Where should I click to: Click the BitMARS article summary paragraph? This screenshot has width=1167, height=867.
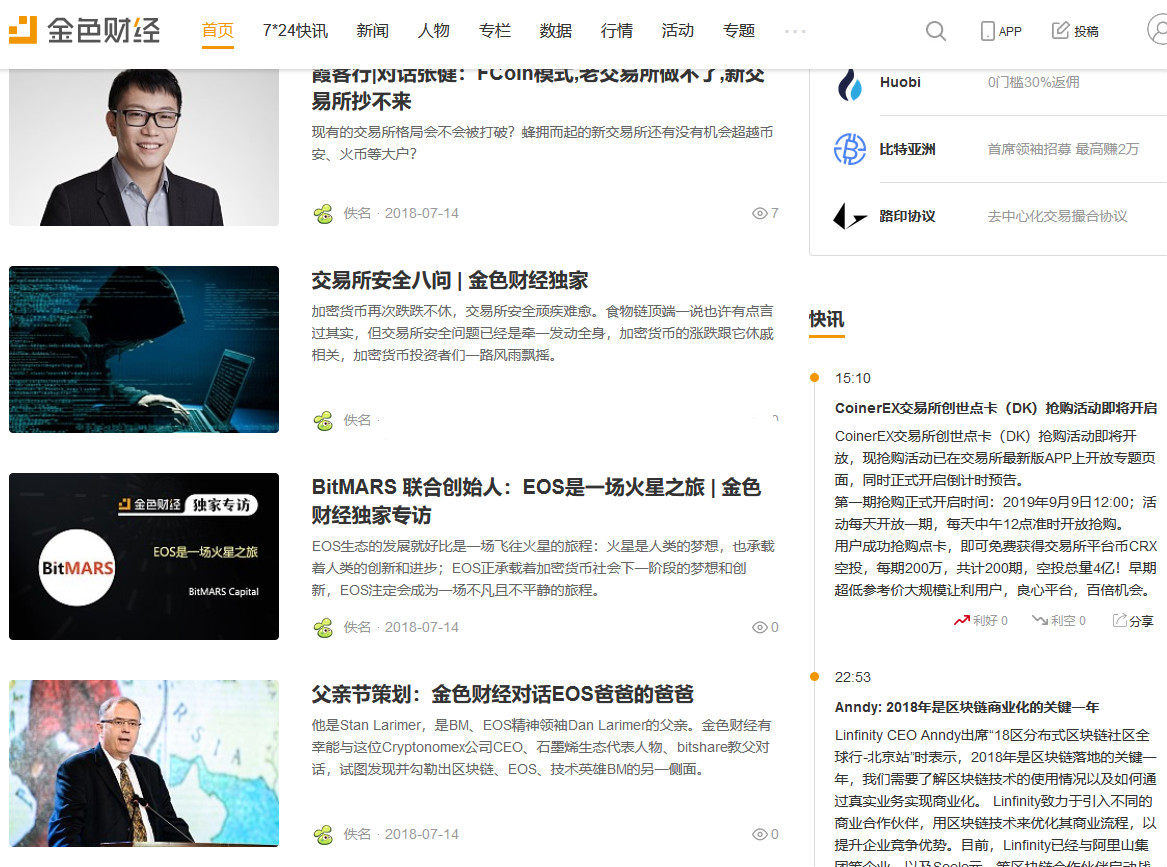543,568
